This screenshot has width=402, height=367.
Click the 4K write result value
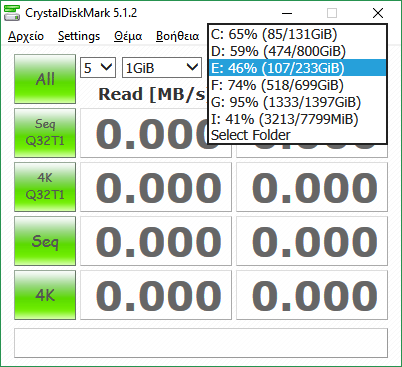312,295
